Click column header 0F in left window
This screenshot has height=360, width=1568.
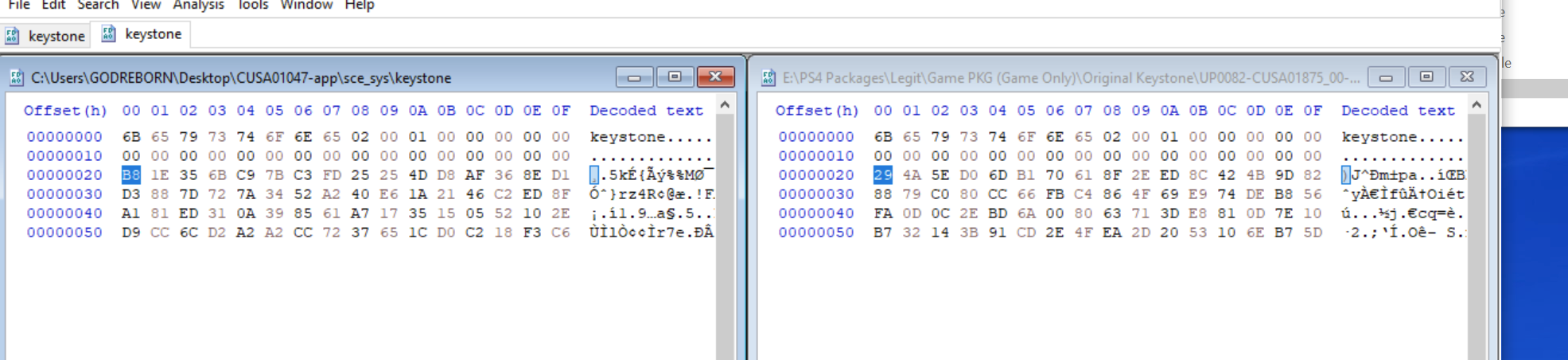click(x=561, y=111)
